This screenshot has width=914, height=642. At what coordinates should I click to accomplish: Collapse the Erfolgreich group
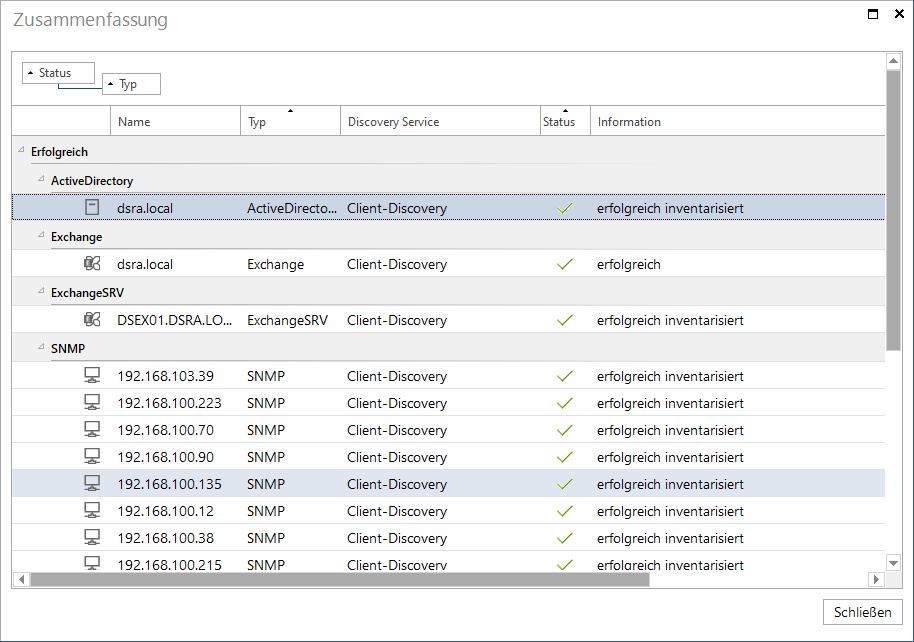point(22,150)
